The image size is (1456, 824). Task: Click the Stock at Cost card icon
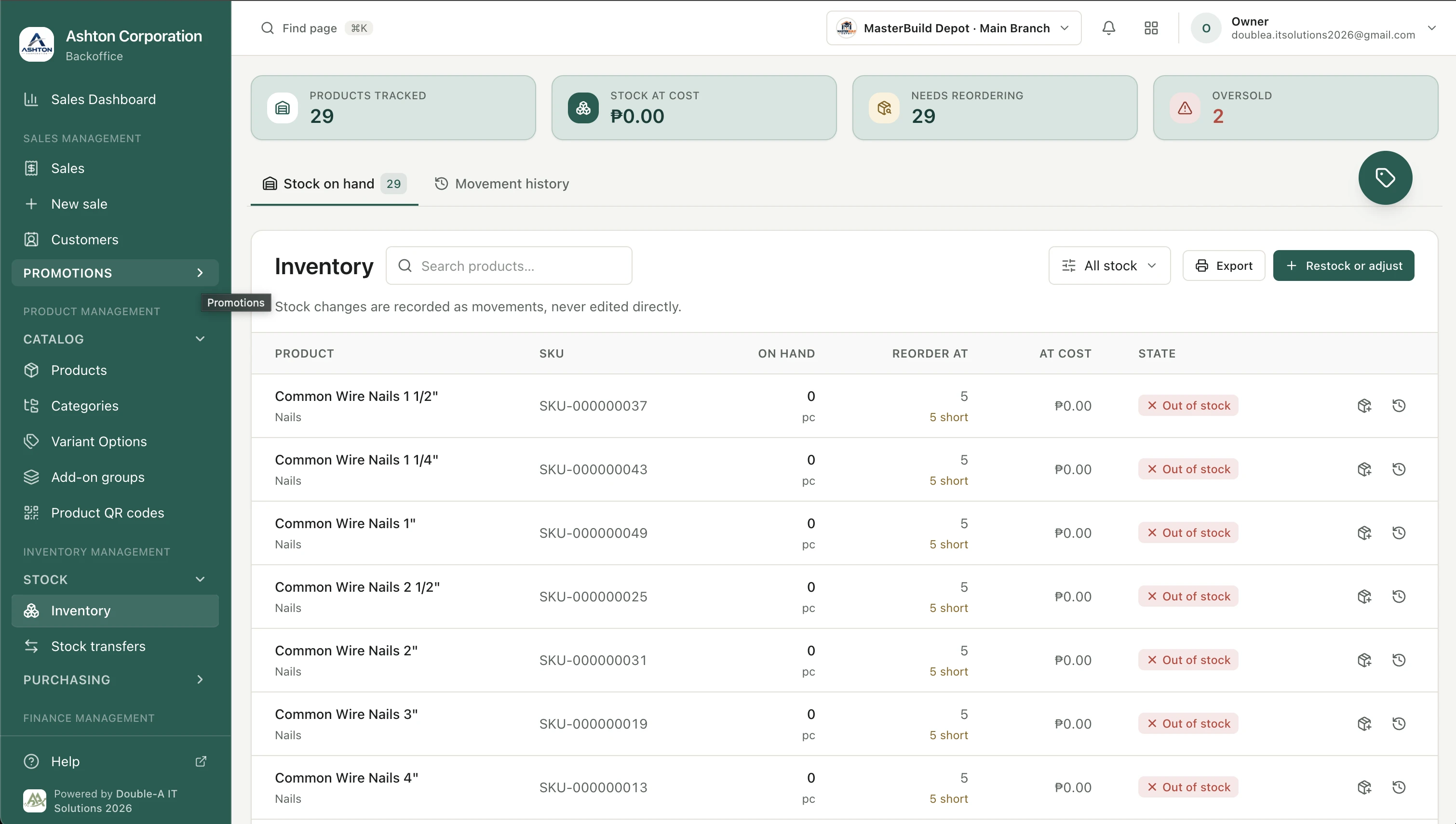click(x=583, y=107)
